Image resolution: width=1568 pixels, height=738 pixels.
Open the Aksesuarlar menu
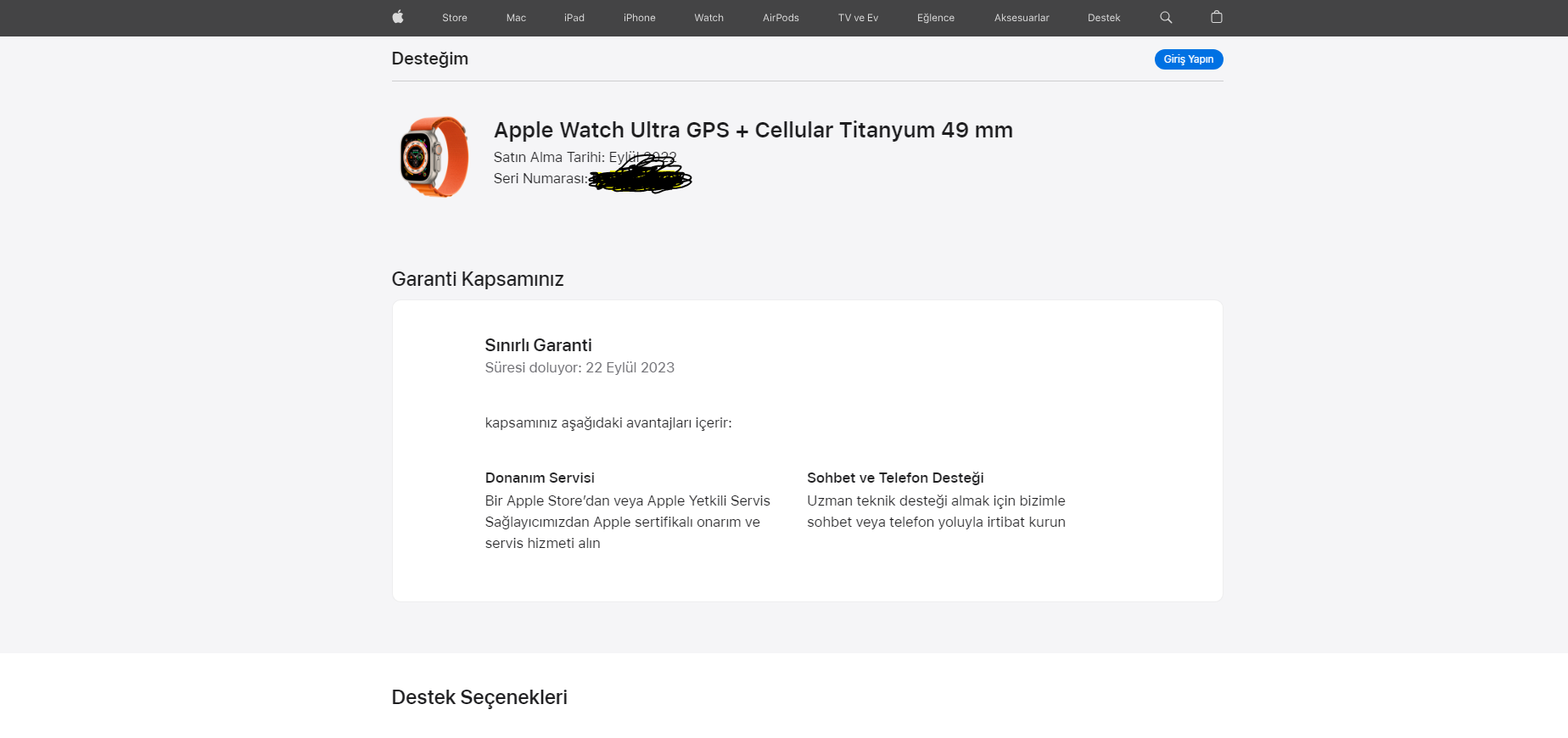1022,18
